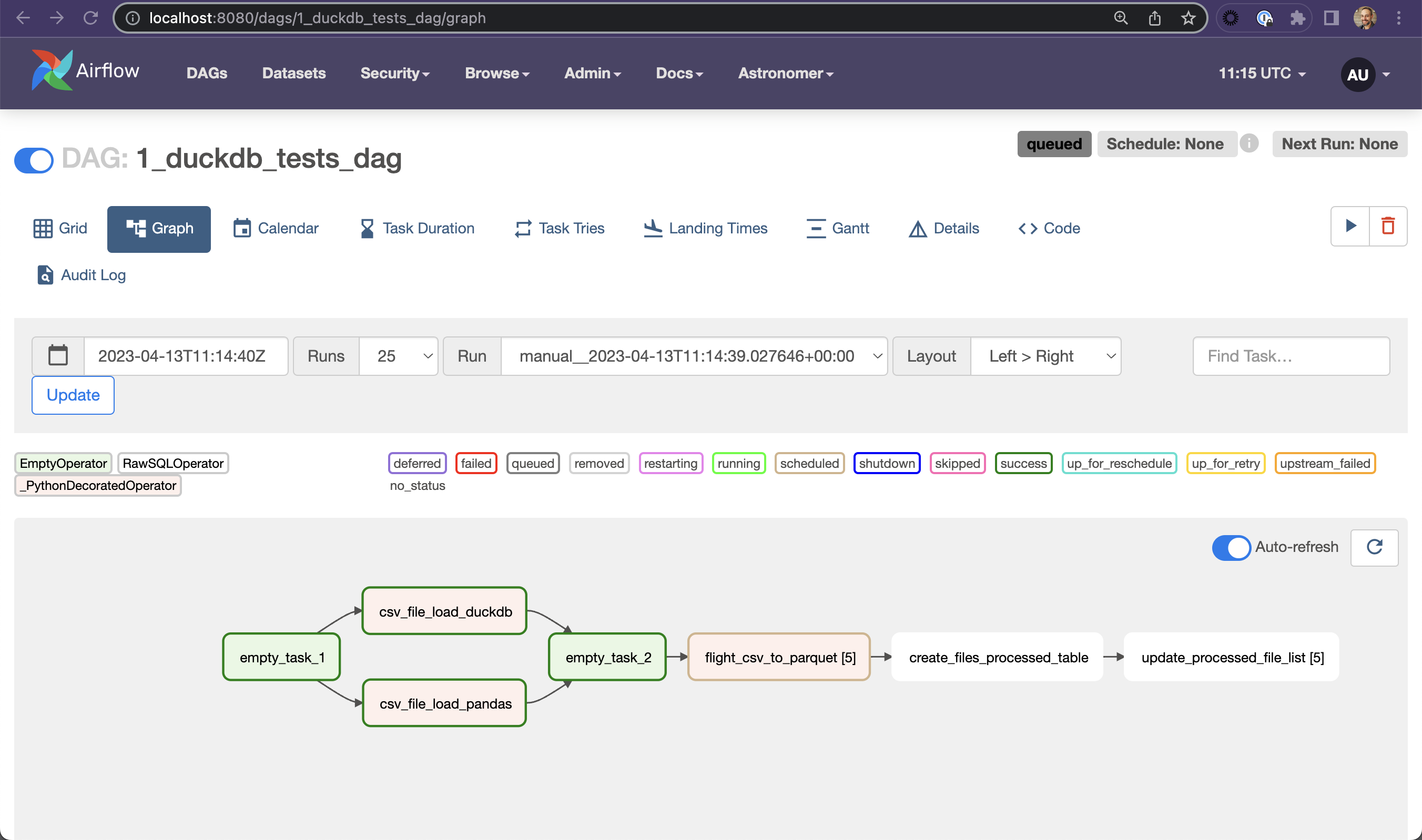Click the Trigger DAG play icon
The image size is (1422, 840).
(1350, 227)
